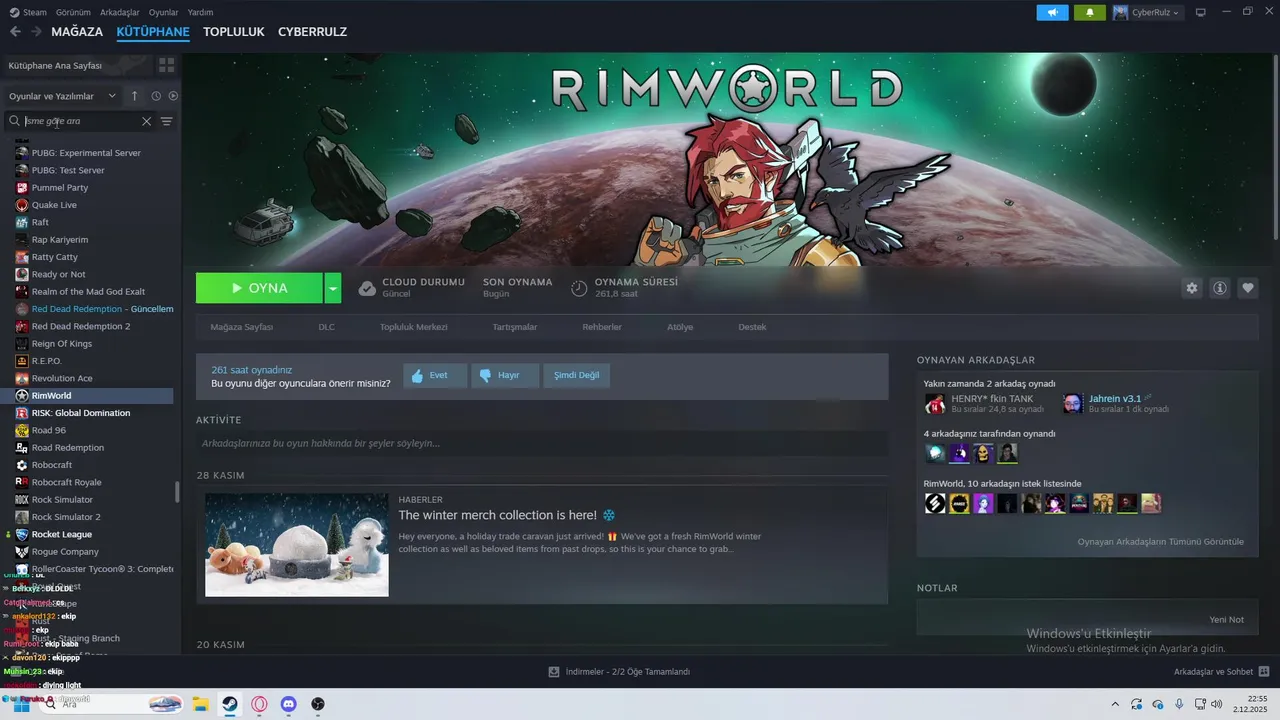Image resolution: width=1280 pixels, height=720 pixels.
Task: Select Rocket League in the library list
Action: click(x=62, y=534)
